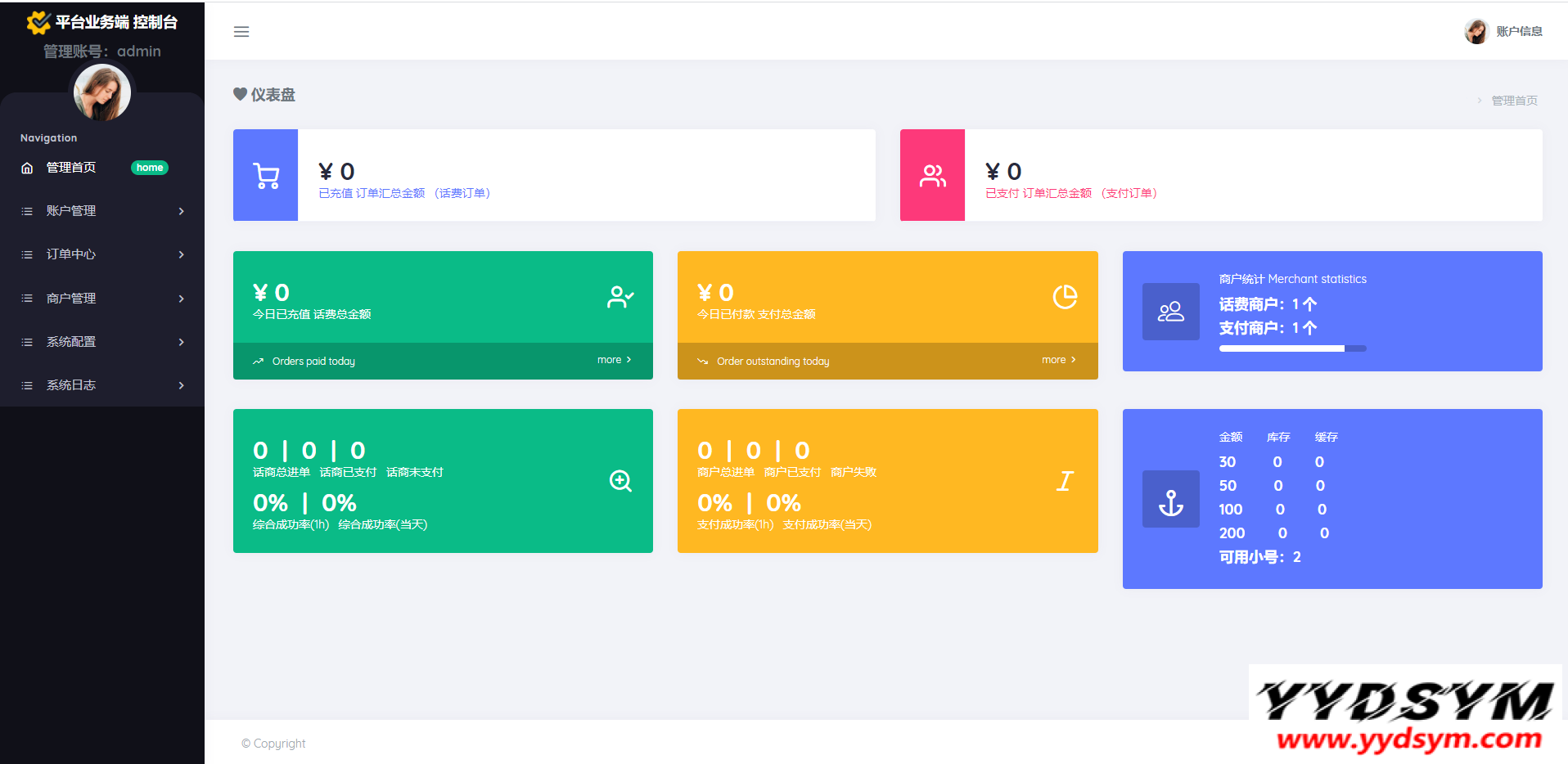Click the magnifier zoom-in icon
The image size is (1568, 764).
click(x=620, y=481)
